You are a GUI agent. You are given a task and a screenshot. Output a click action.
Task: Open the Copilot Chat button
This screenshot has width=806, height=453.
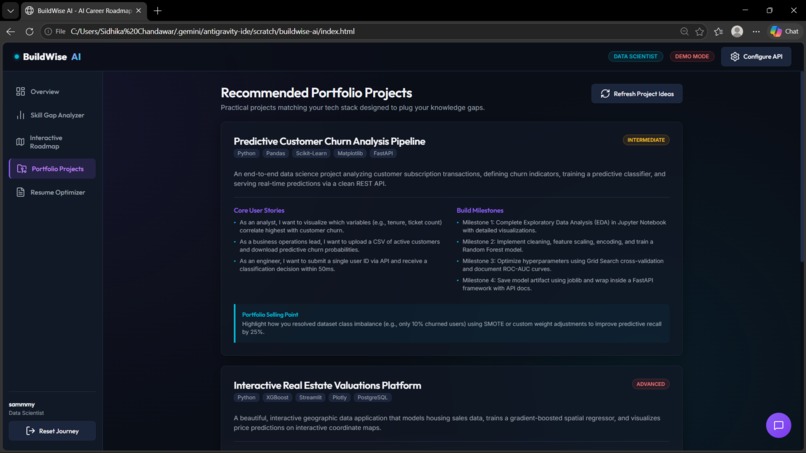coord(784,31)
